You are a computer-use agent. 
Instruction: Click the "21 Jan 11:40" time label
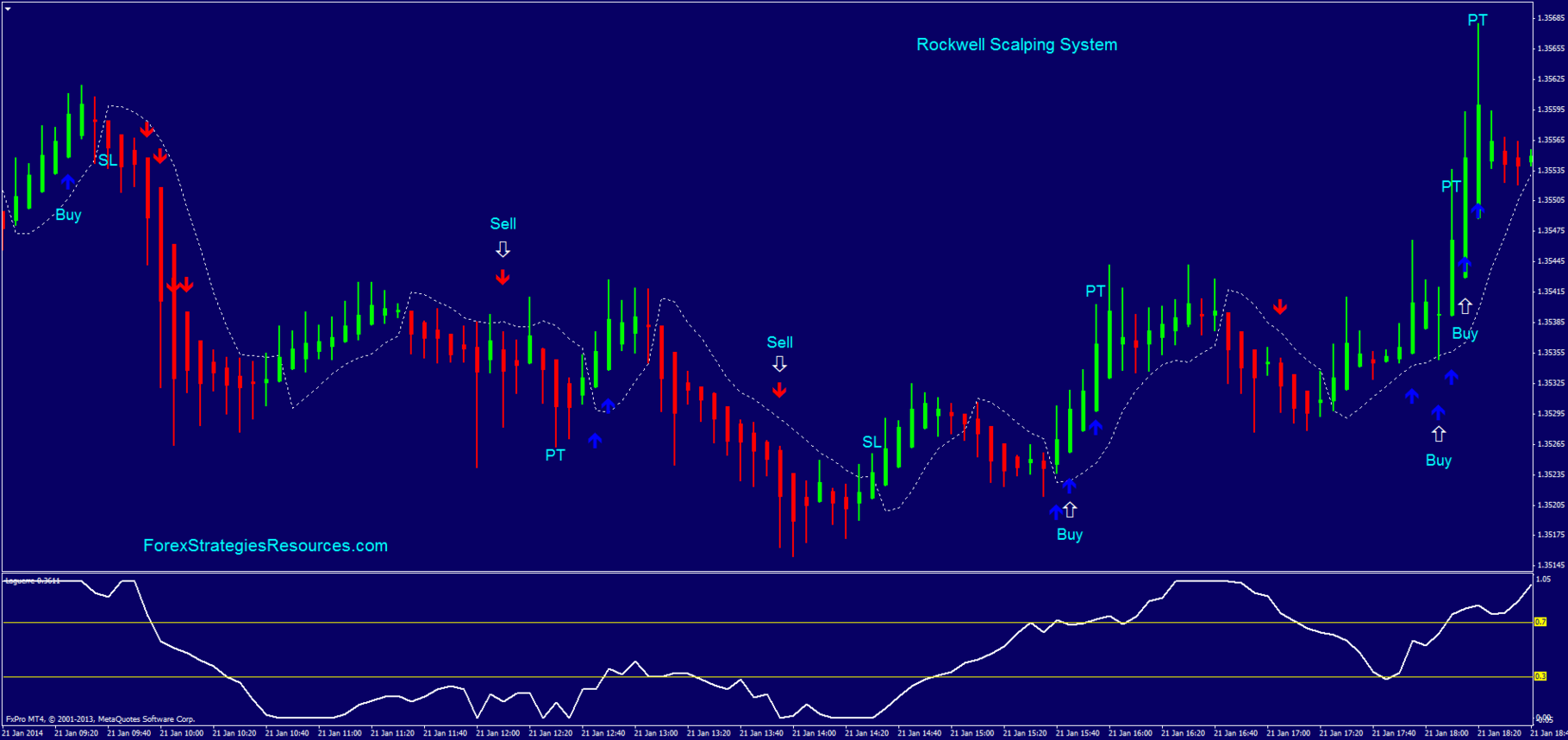445,733
